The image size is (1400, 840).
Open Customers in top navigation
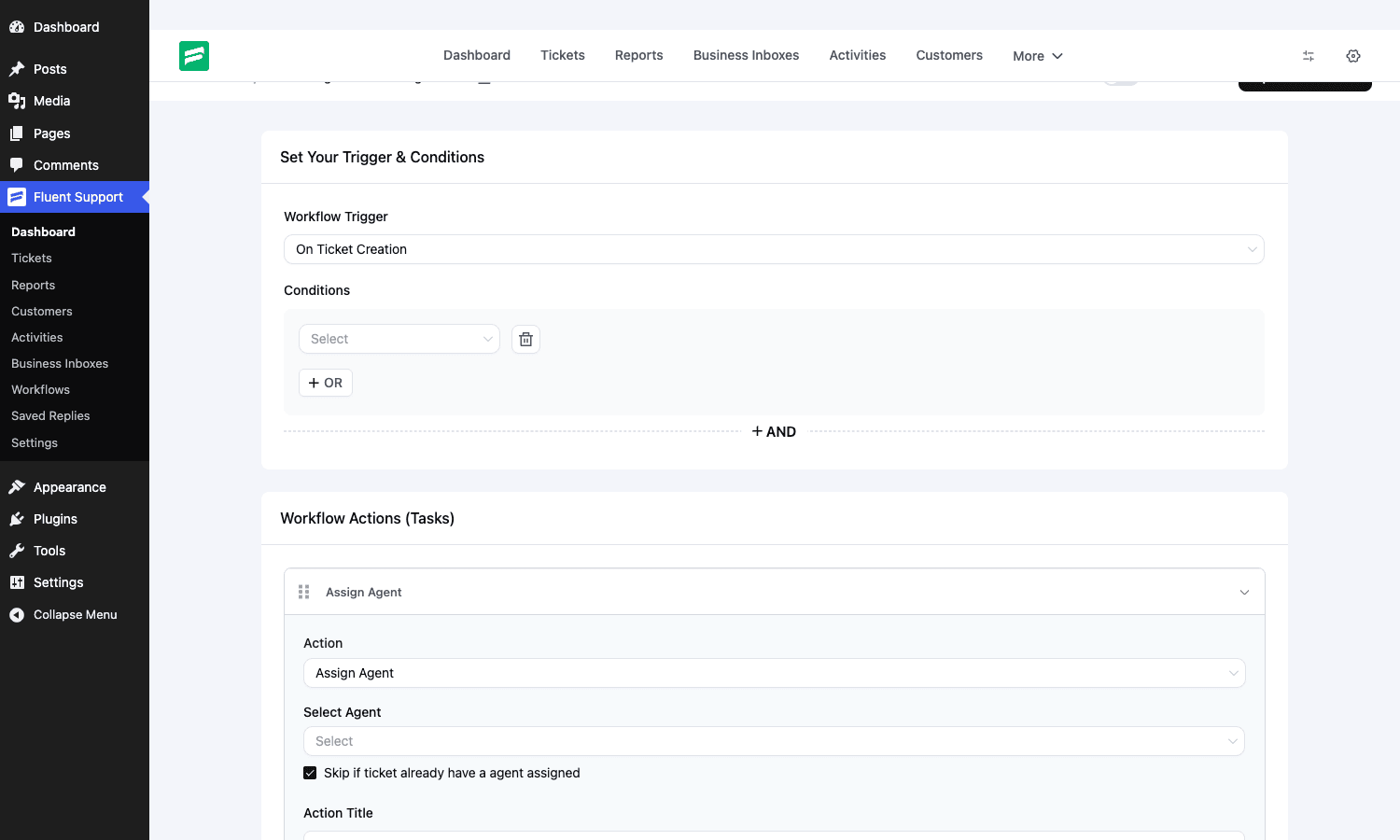click(949, 55)
